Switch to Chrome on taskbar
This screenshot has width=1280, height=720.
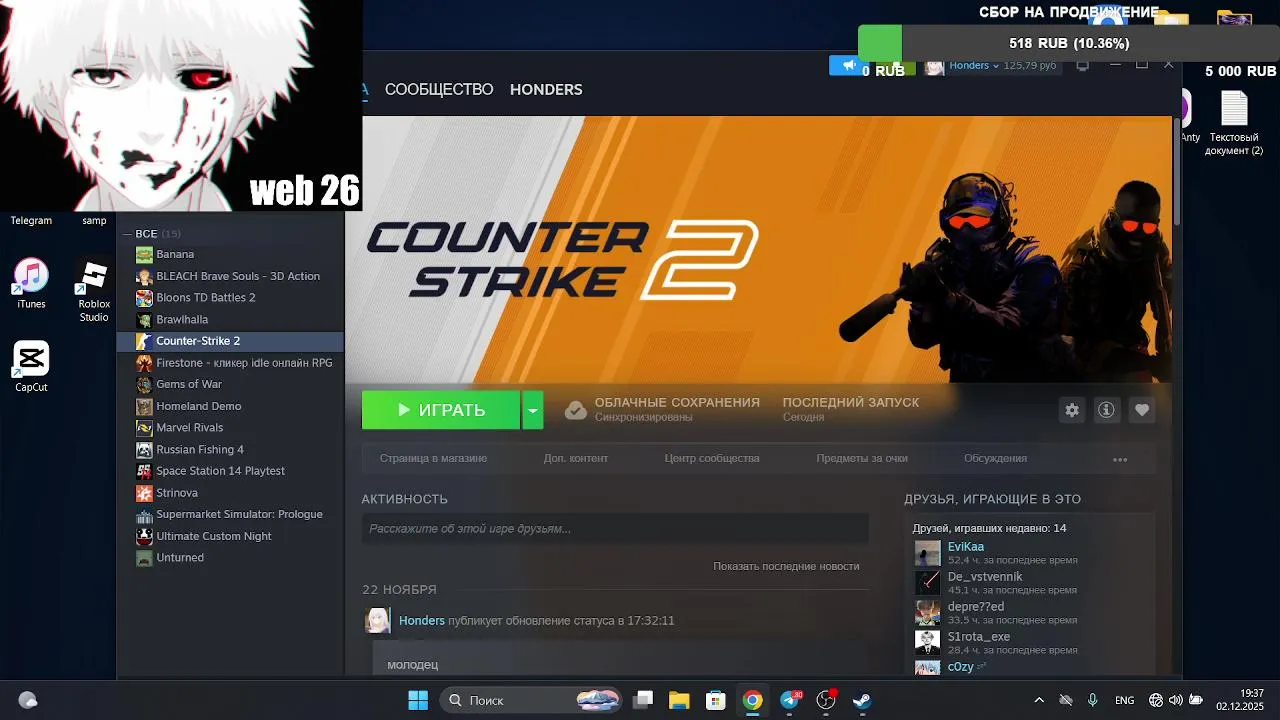[x=752, y=700]
